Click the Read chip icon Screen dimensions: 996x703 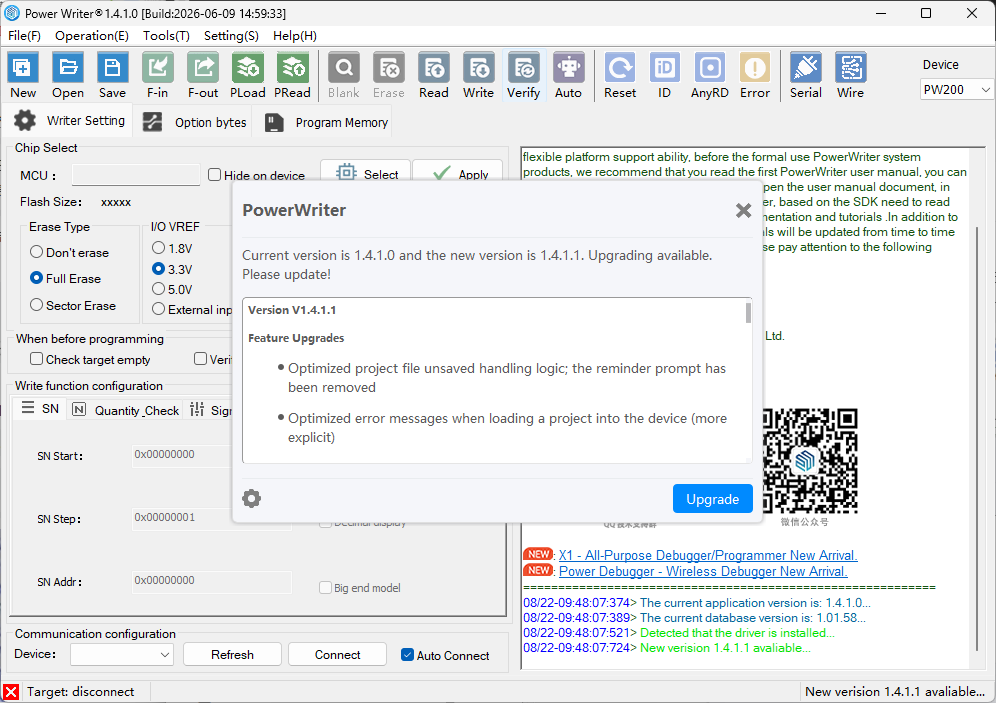pos(434,75)
